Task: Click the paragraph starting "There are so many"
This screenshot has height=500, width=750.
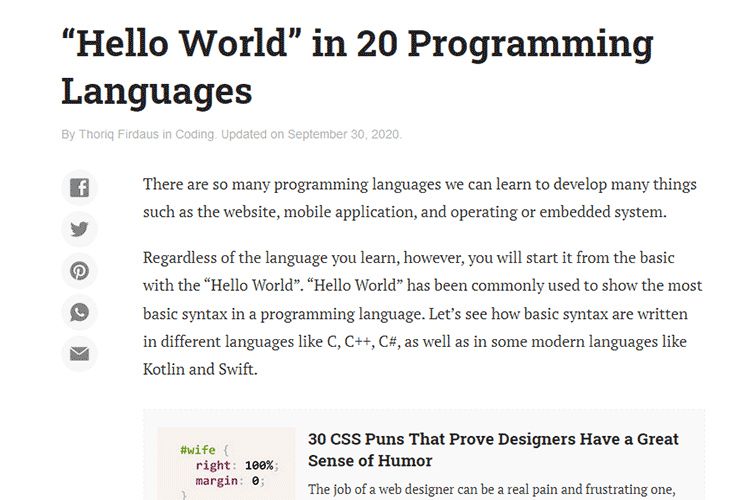Action: tap(420, 198)
